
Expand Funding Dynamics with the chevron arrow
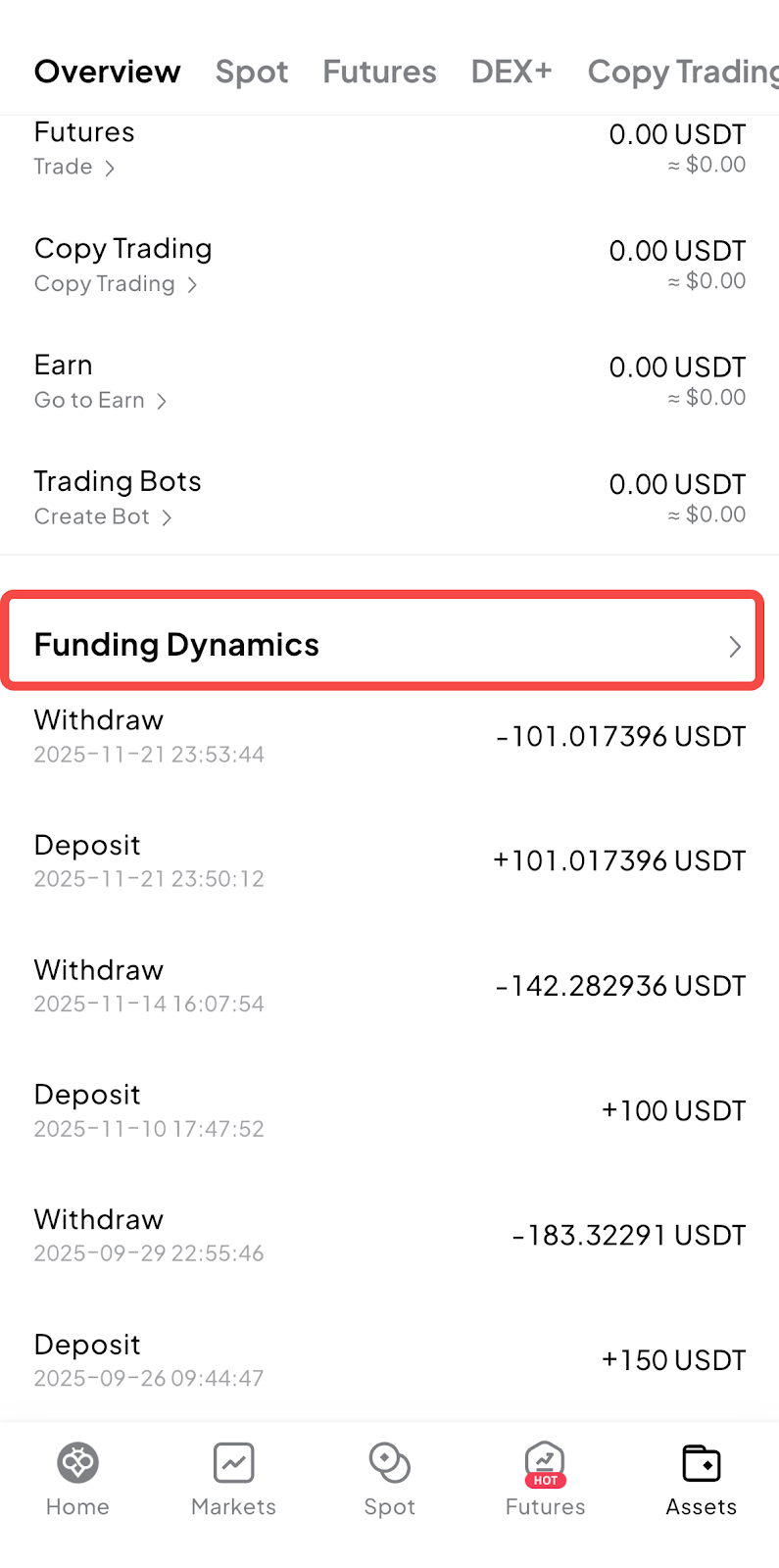(x=735, y=646)
